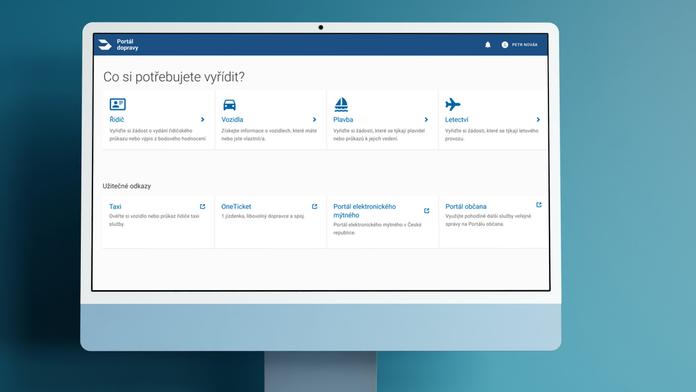The image size is (696, 392).
Task: Open the Řidič section link
Action: click(x=117, y=119)
